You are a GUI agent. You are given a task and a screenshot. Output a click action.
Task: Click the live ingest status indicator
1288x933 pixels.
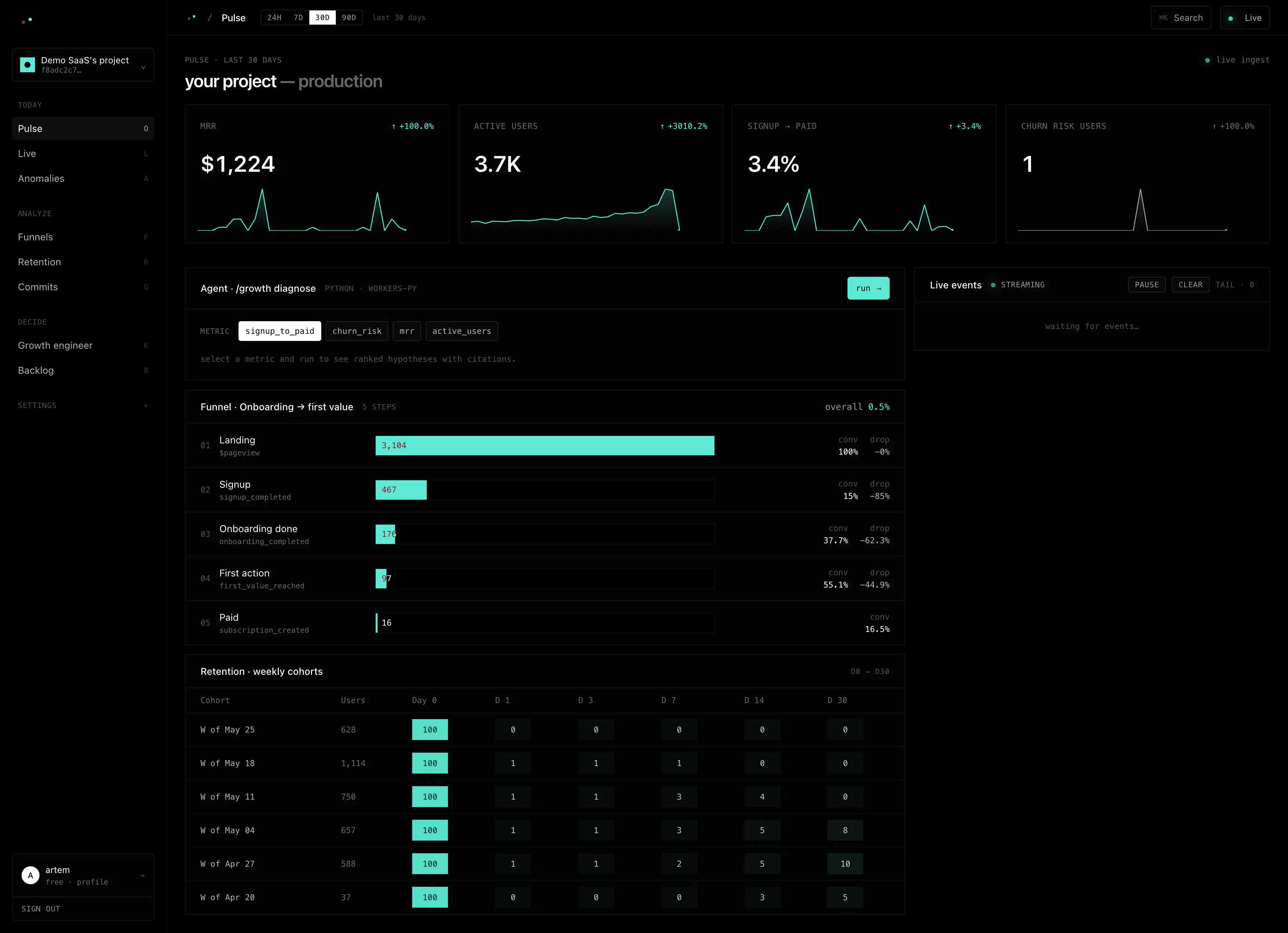coord(1237,60)
